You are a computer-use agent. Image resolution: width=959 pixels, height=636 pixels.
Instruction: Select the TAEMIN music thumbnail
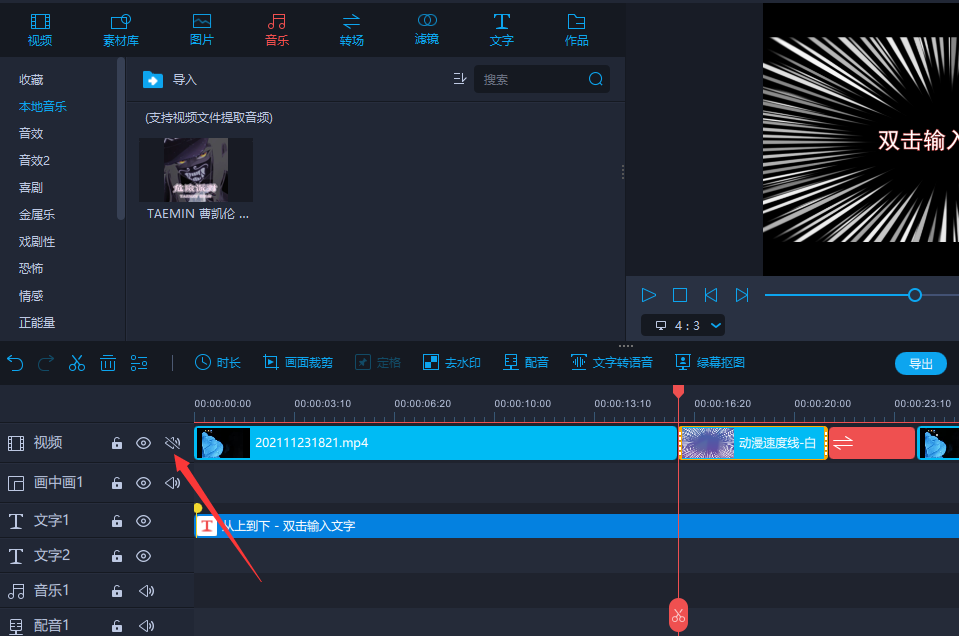point(196,170)
